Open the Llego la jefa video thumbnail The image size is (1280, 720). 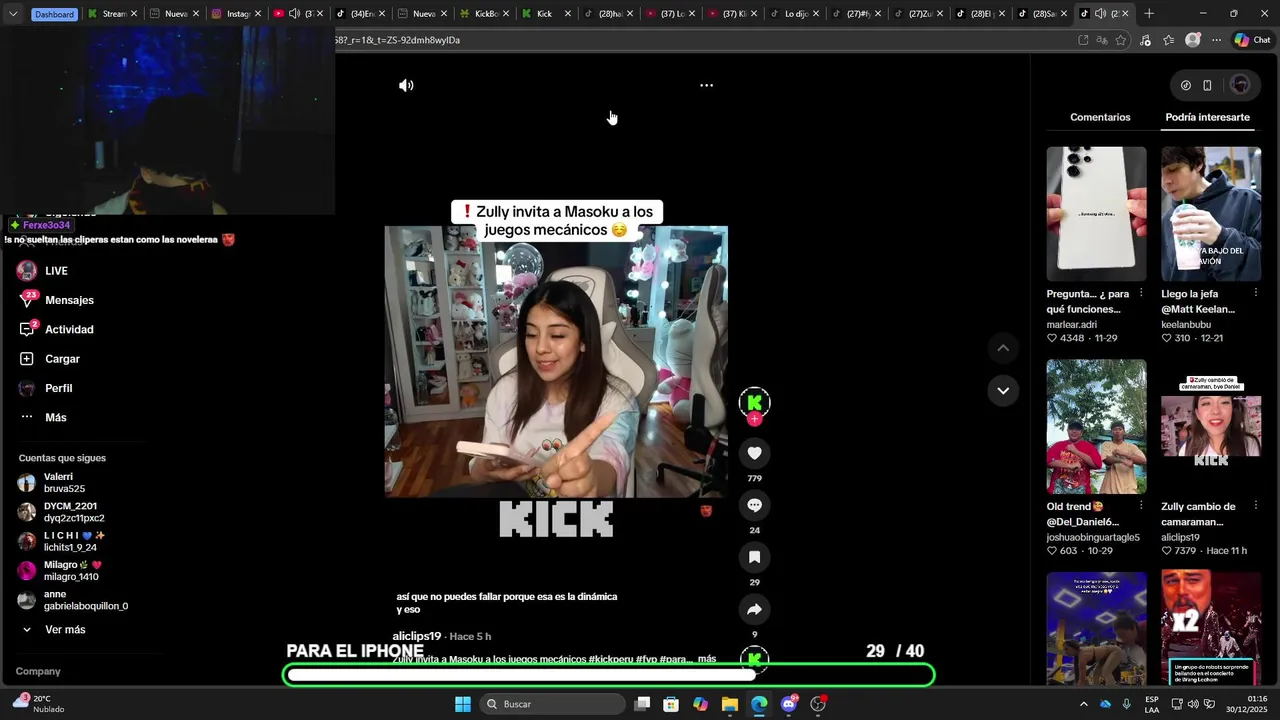coord(1211,214)
